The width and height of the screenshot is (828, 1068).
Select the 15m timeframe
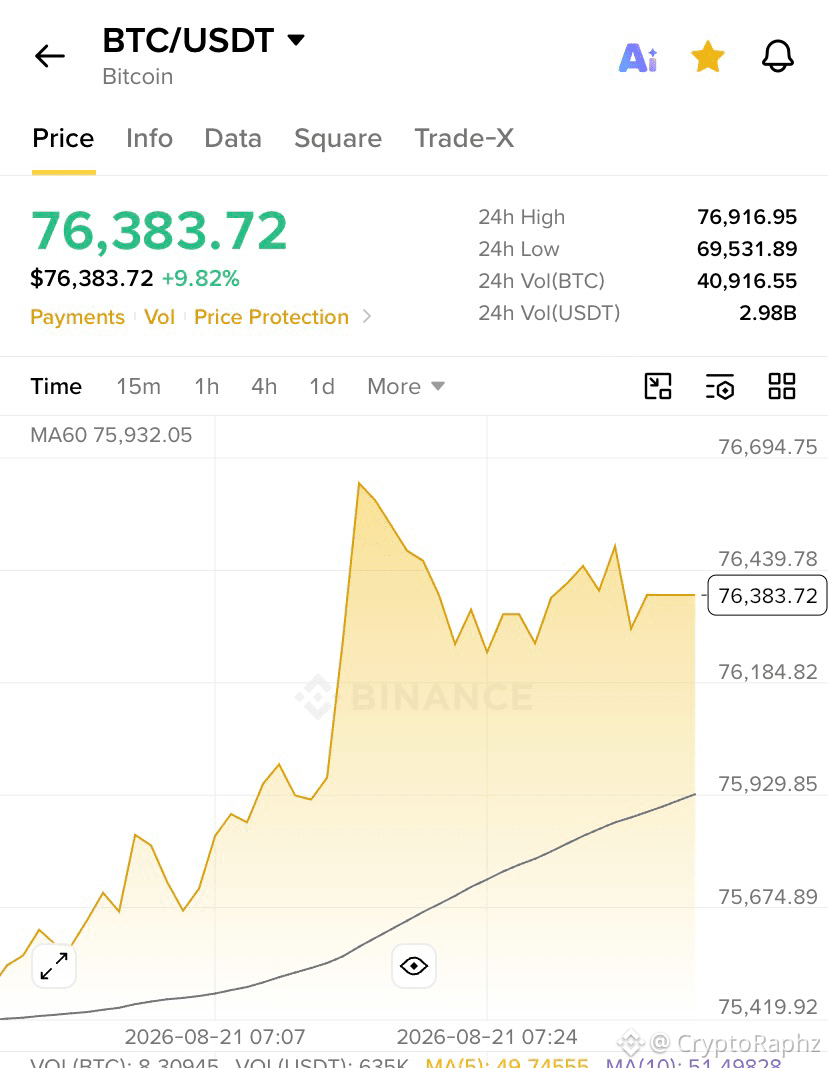point(138,386)
